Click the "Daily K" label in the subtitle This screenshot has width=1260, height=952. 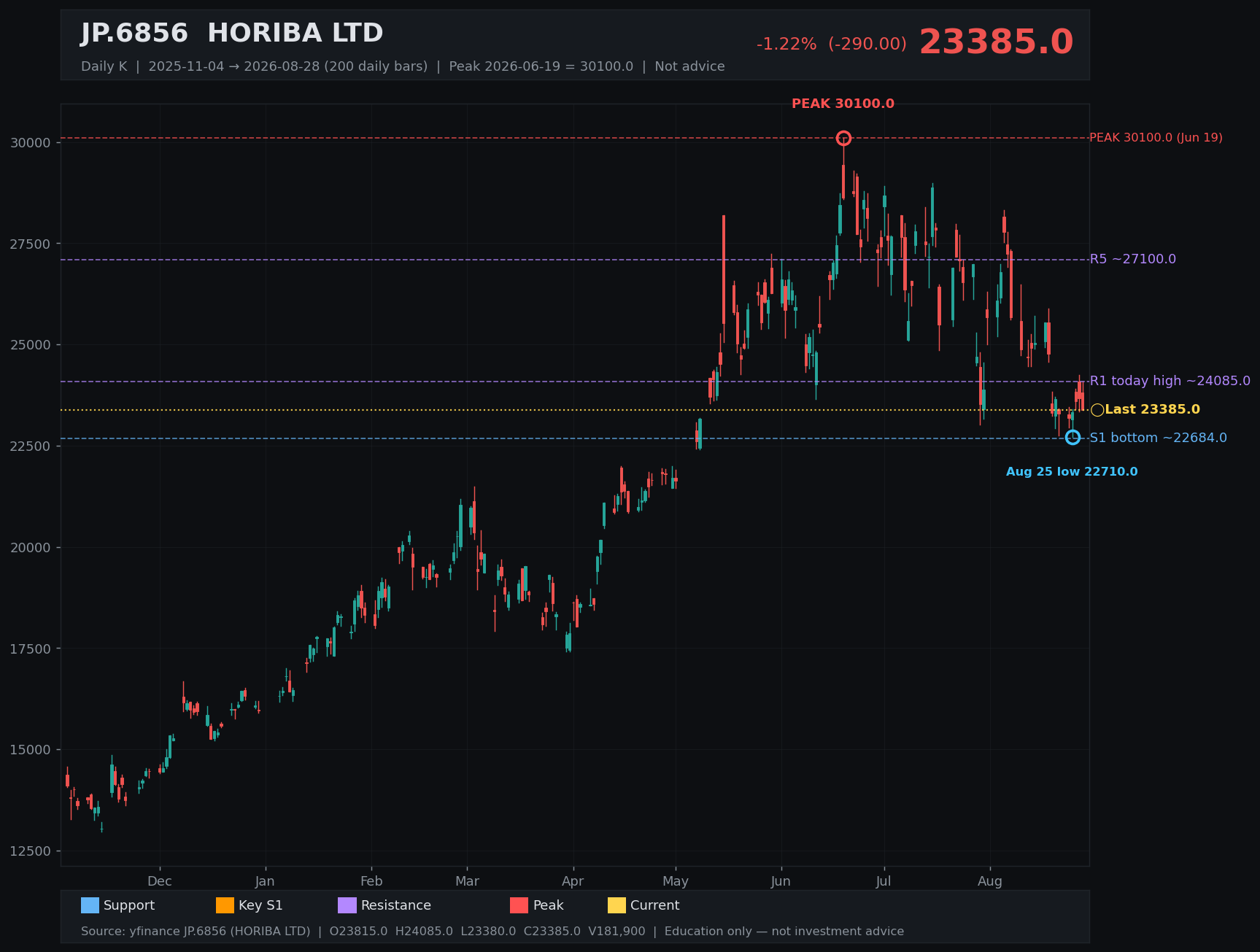click(x=104, y=66)
